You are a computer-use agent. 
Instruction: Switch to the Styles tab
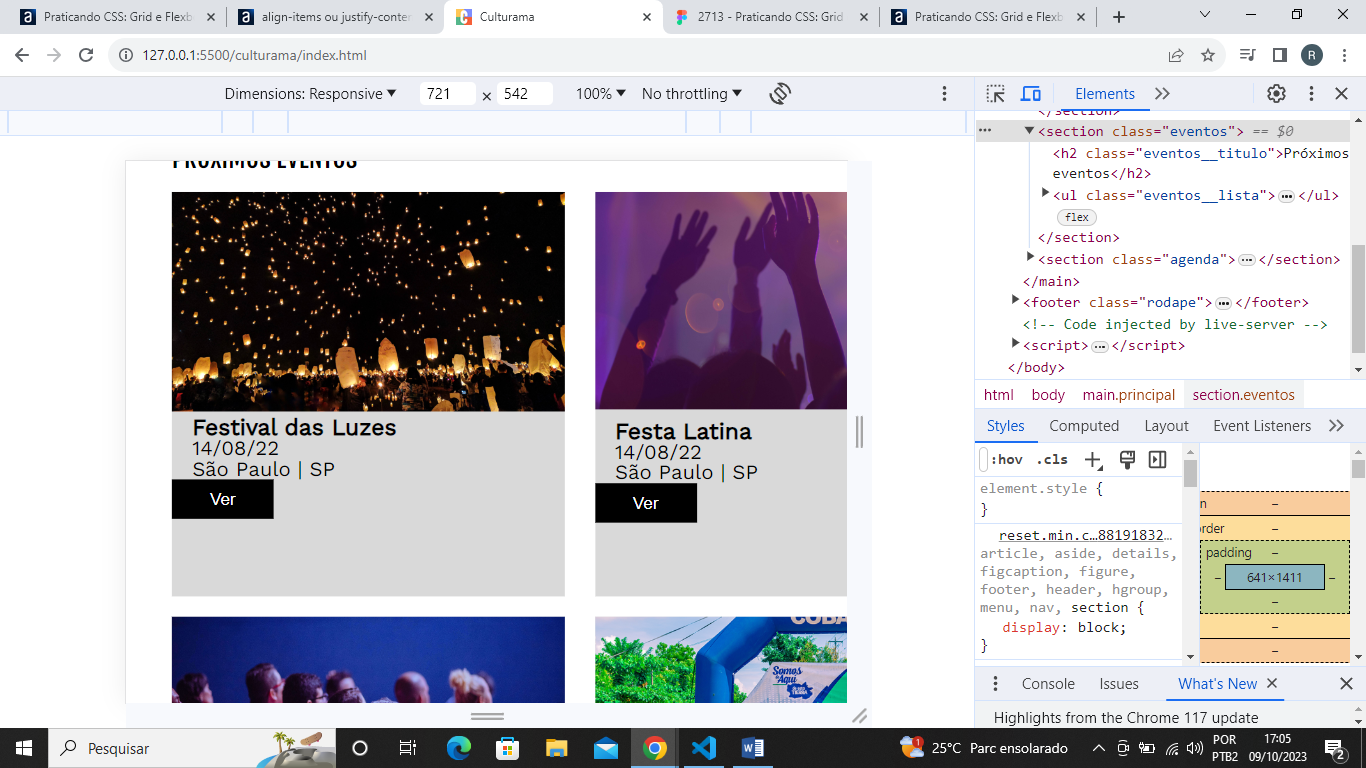[1005, 426]
